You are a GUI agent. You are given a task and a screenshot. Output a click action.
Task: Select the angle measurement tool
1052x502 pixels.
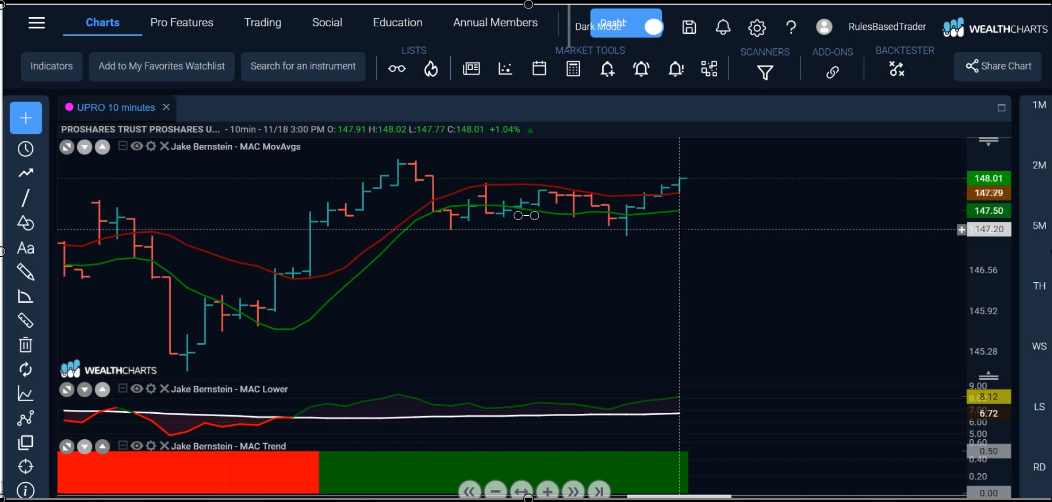[x=25, y=296]
